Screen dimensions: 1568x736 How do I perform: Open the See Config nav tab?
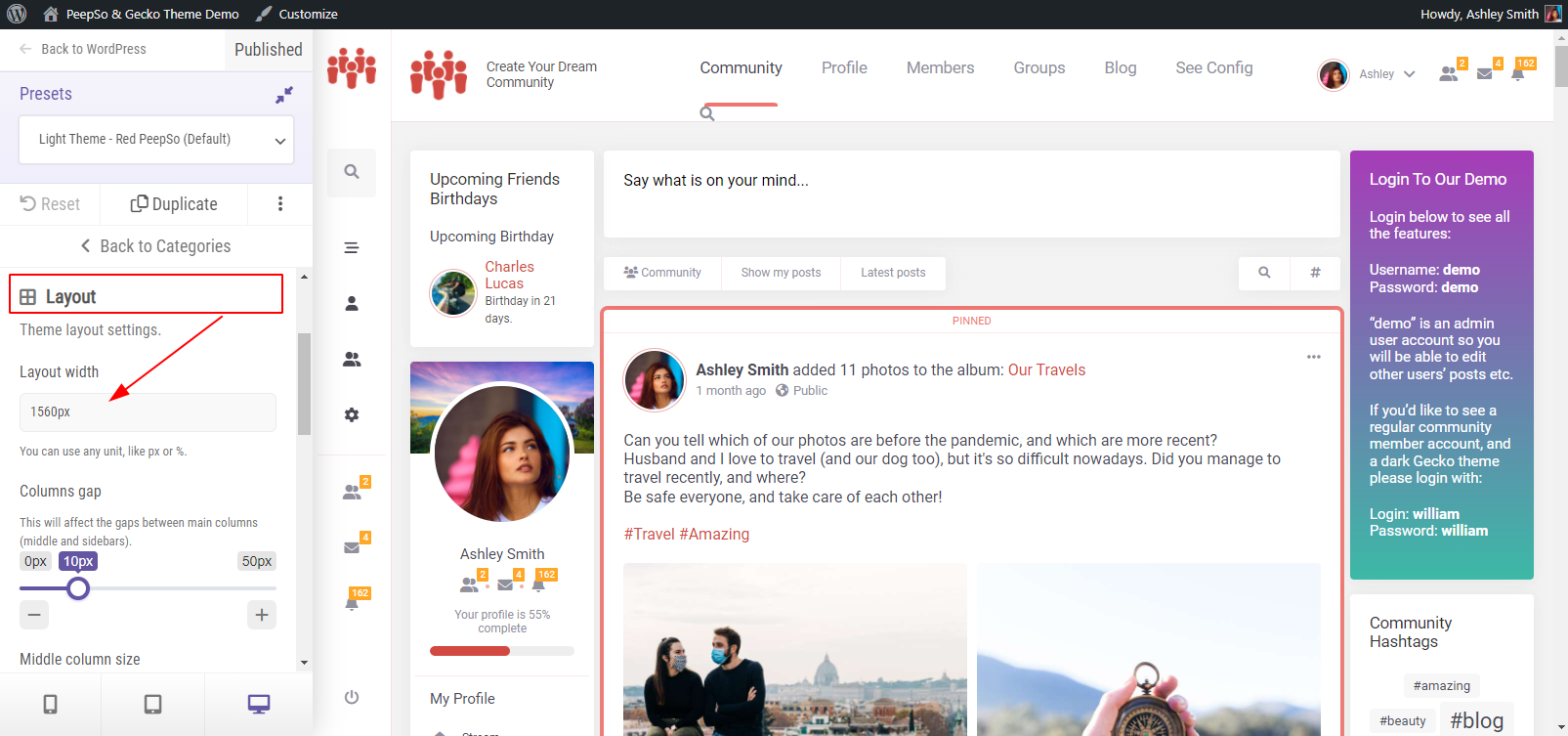pyautogui.click(x=1214, y=67)
